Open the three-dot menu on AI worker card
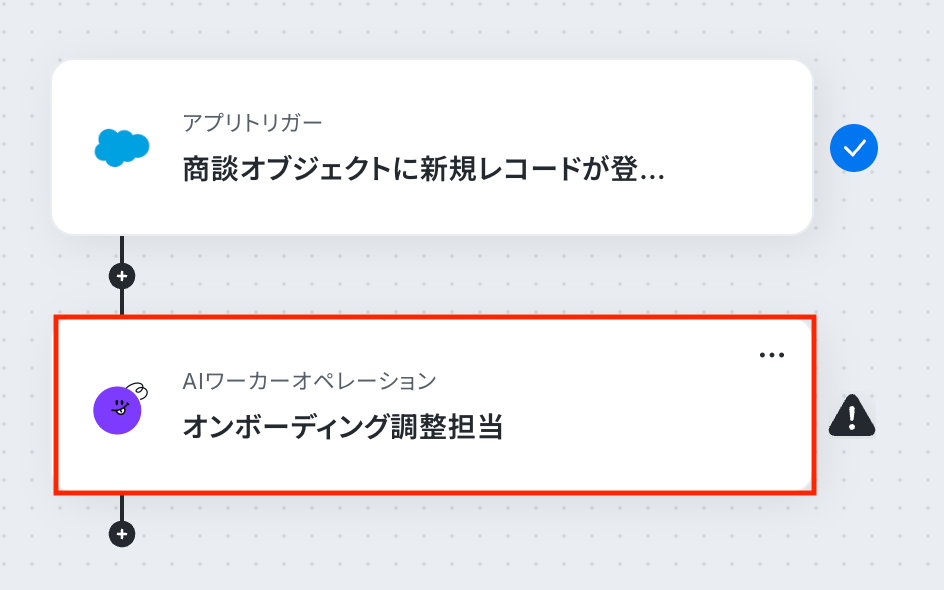 tap(772, 355)
